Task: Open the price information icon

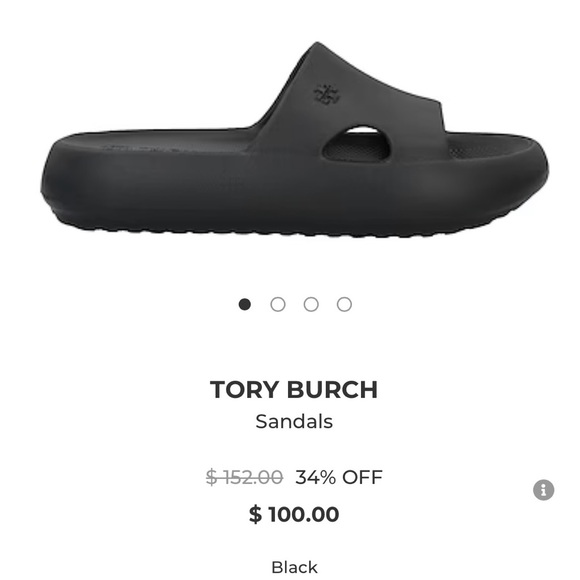Action: (543, 490)
